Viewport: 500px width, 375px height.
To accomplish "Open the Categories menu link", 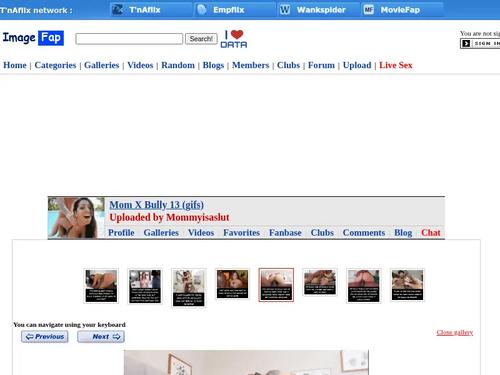I will click(55, 65).
